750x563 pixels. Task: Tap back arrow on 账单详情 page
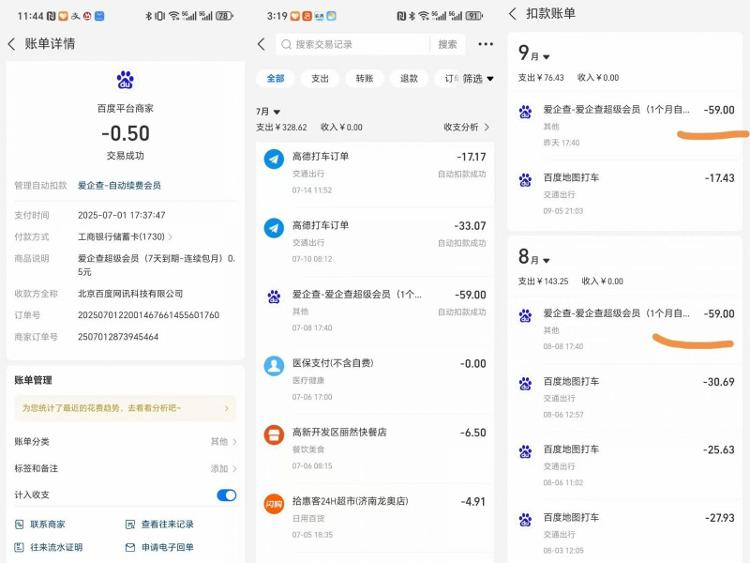(12, 44)
